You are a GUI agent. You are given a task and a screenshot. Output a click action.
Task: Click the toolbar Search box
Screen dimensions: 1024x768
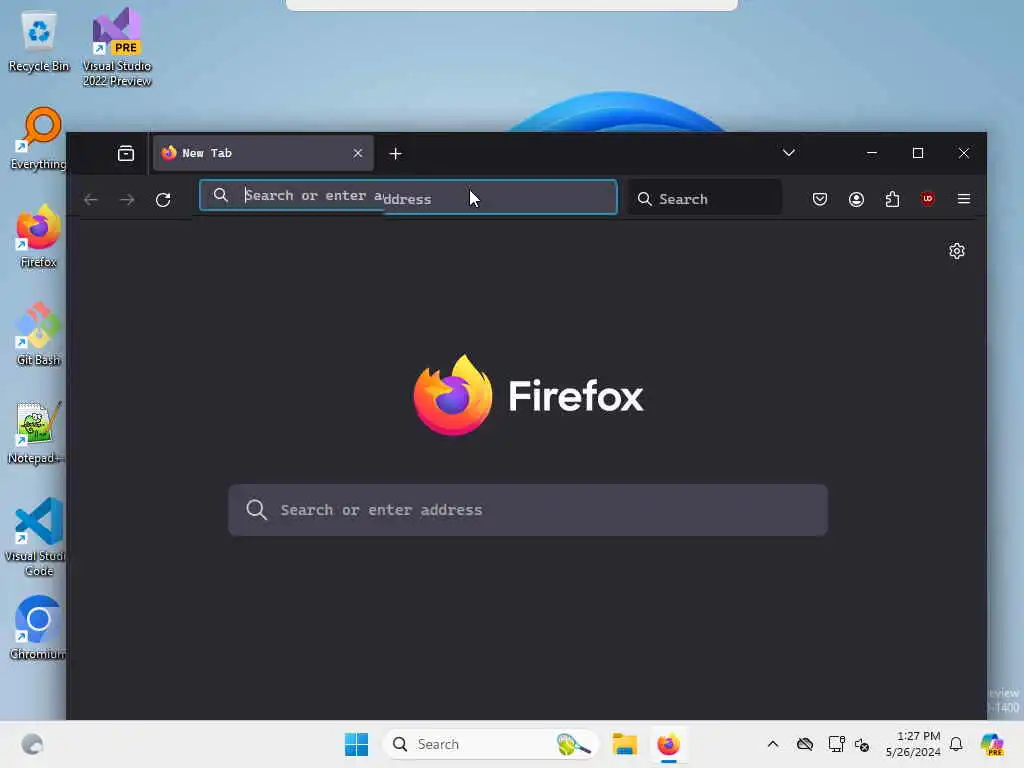click(705, 199)
